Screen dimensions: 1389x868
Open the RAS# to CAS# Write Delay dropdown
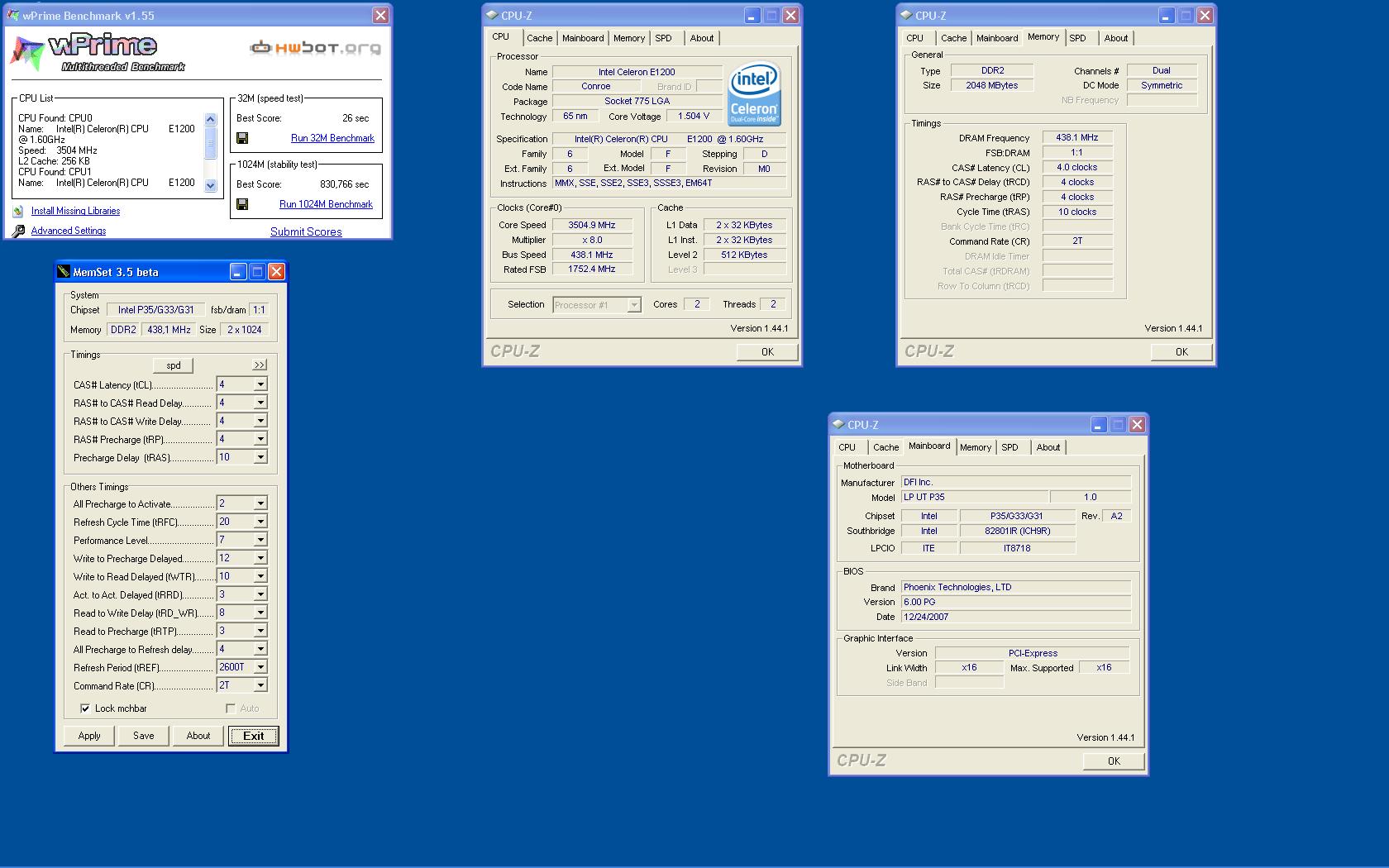[260, 421]
